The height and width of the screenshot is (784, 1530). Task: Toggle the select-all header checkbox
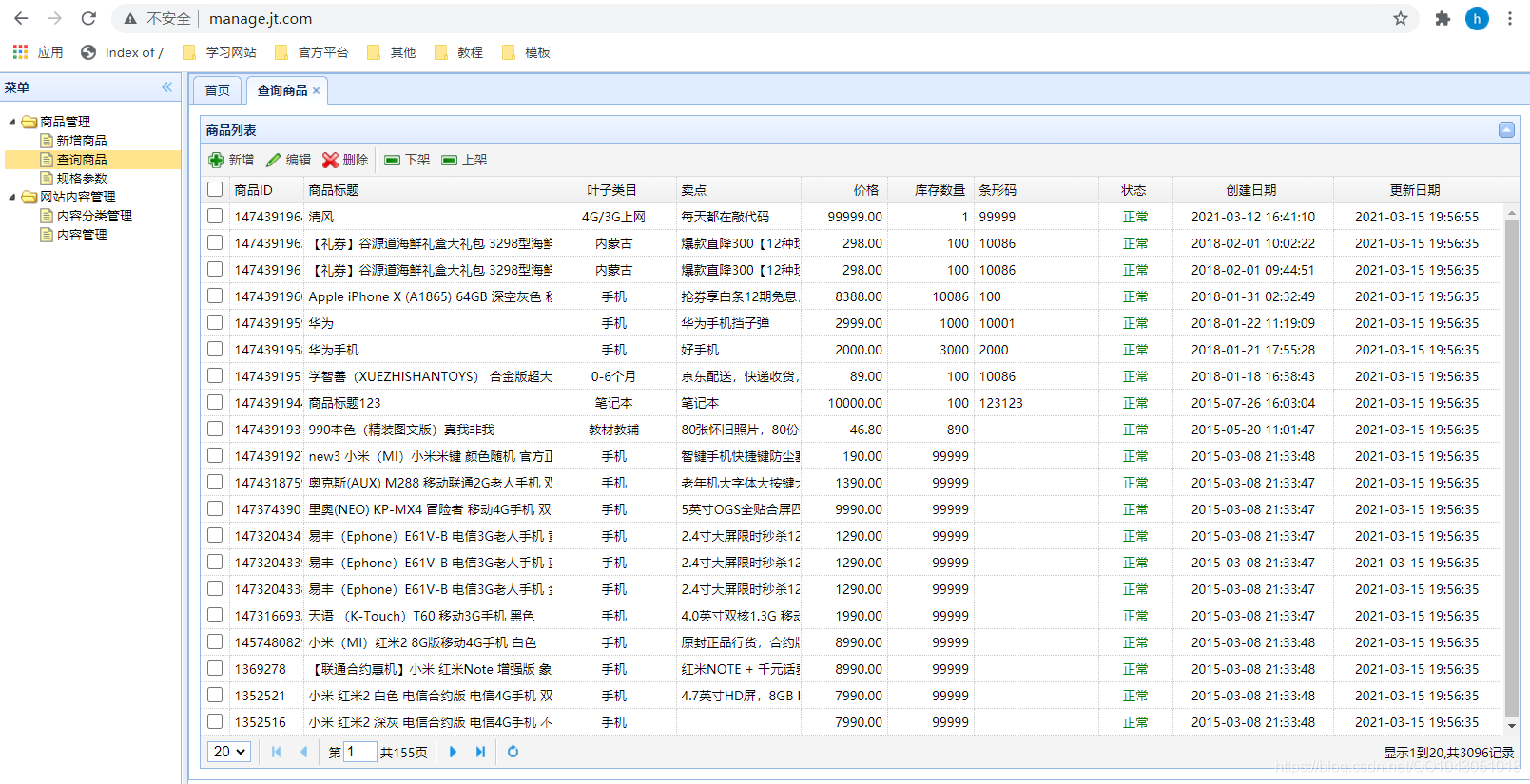(215, 189)
